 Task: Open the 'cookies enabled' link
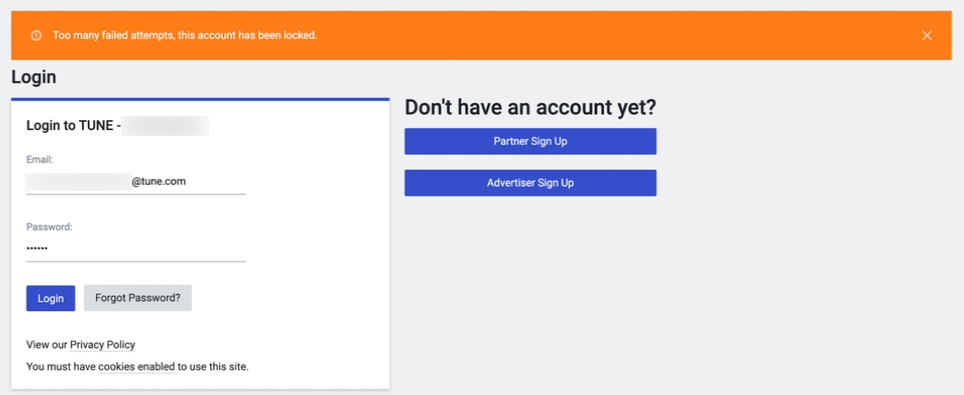[137, 367]
